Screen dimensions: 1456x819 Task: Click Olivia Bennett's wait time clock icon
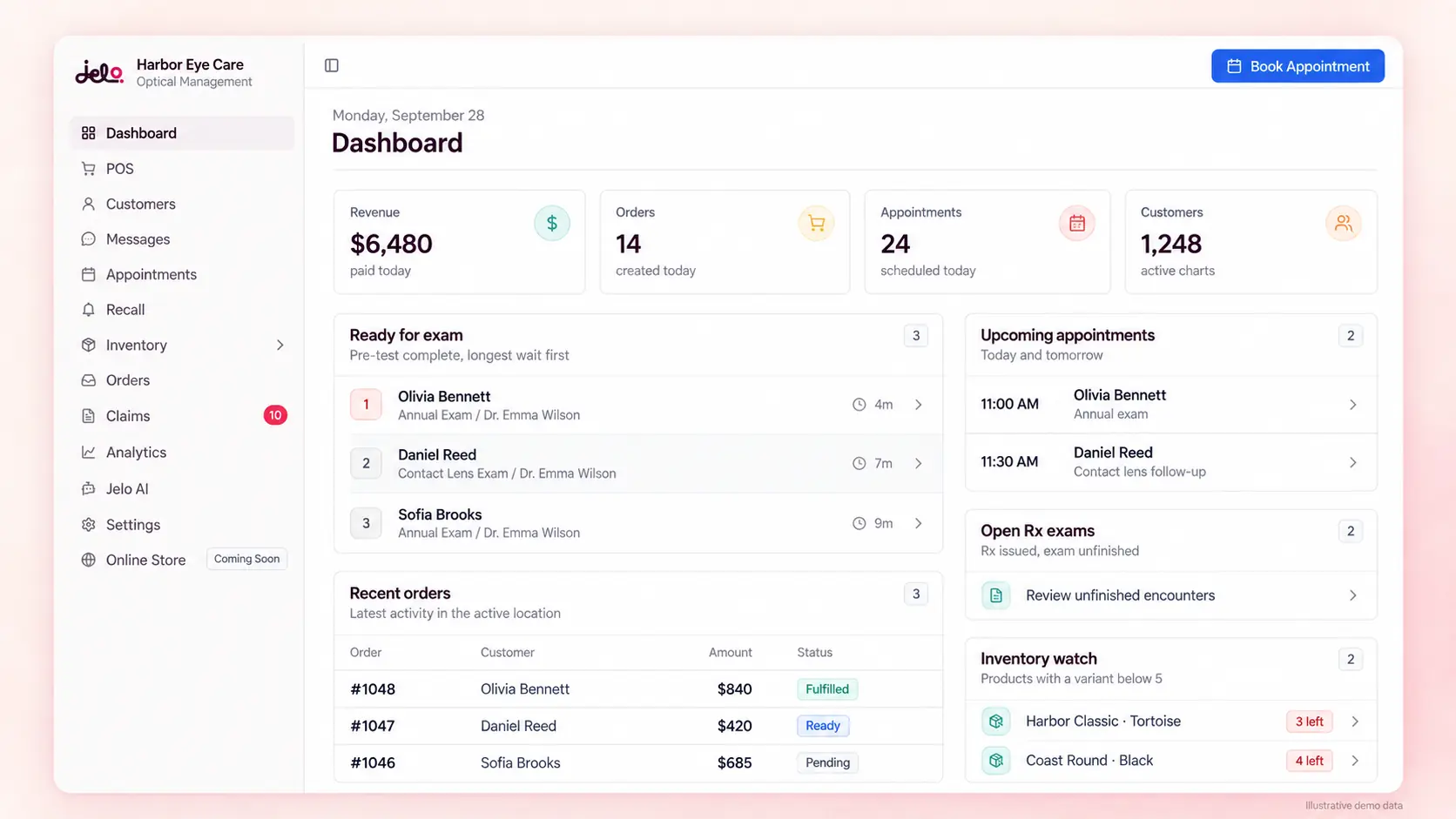pyautogui.click(x=859, y=405)
